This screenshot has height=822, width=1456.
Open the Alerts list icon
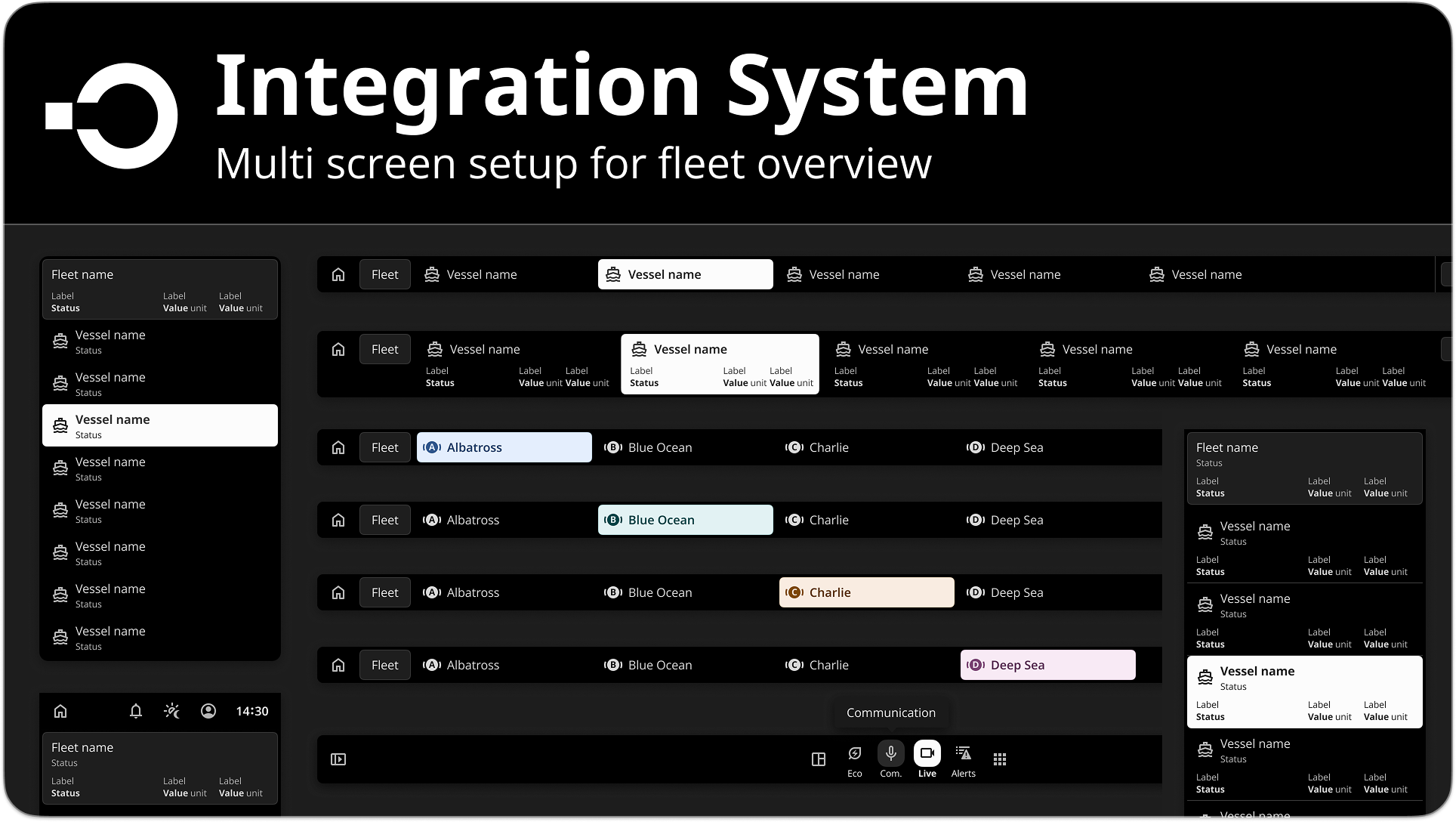[x=963, y=753]
